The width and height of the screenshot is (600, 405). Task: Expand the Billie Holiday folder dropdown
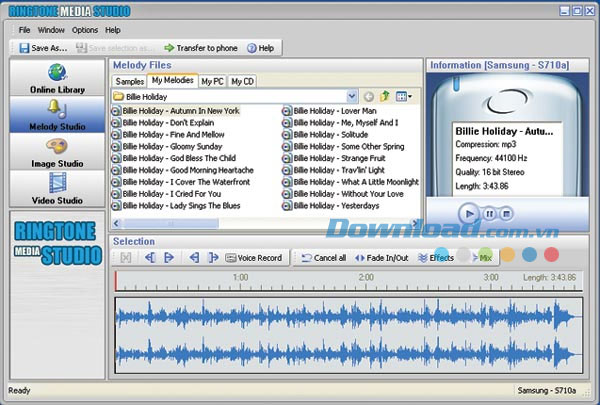[x=351, y=96]
